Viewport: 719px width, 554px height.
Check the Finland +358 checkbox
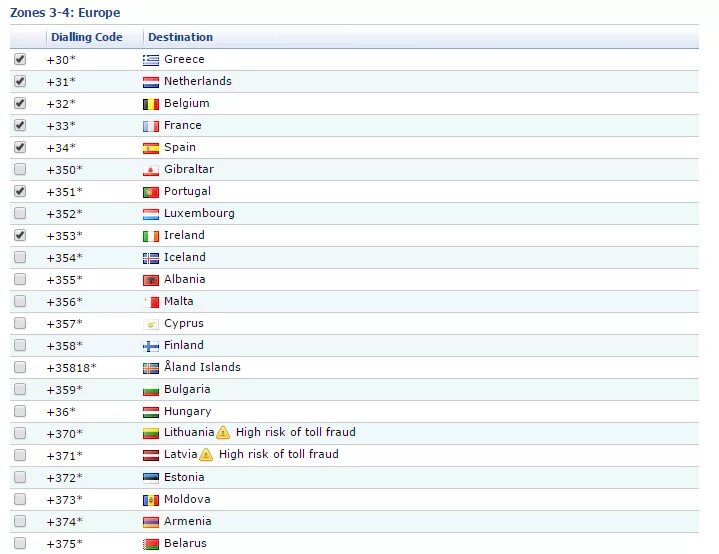[x=20, y=345]
